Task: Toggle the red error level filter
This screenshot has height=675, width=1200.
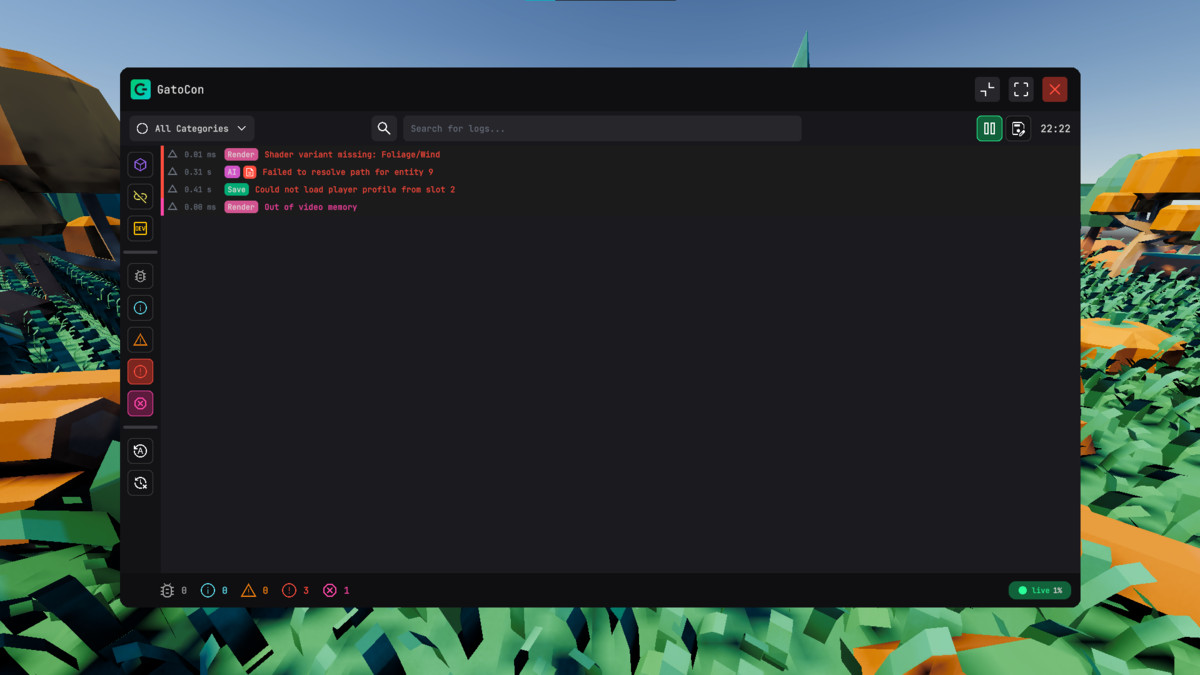Action: [x=140, y=372]
